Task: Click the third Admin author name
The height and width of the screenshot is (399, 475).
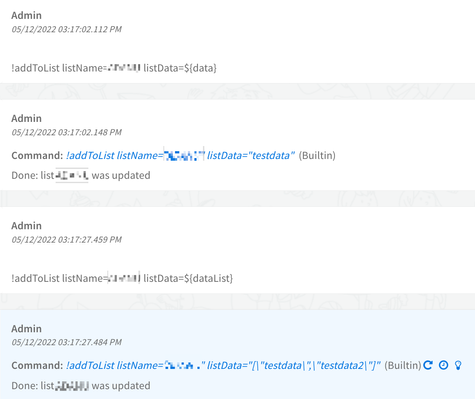Action: point(27,226)
